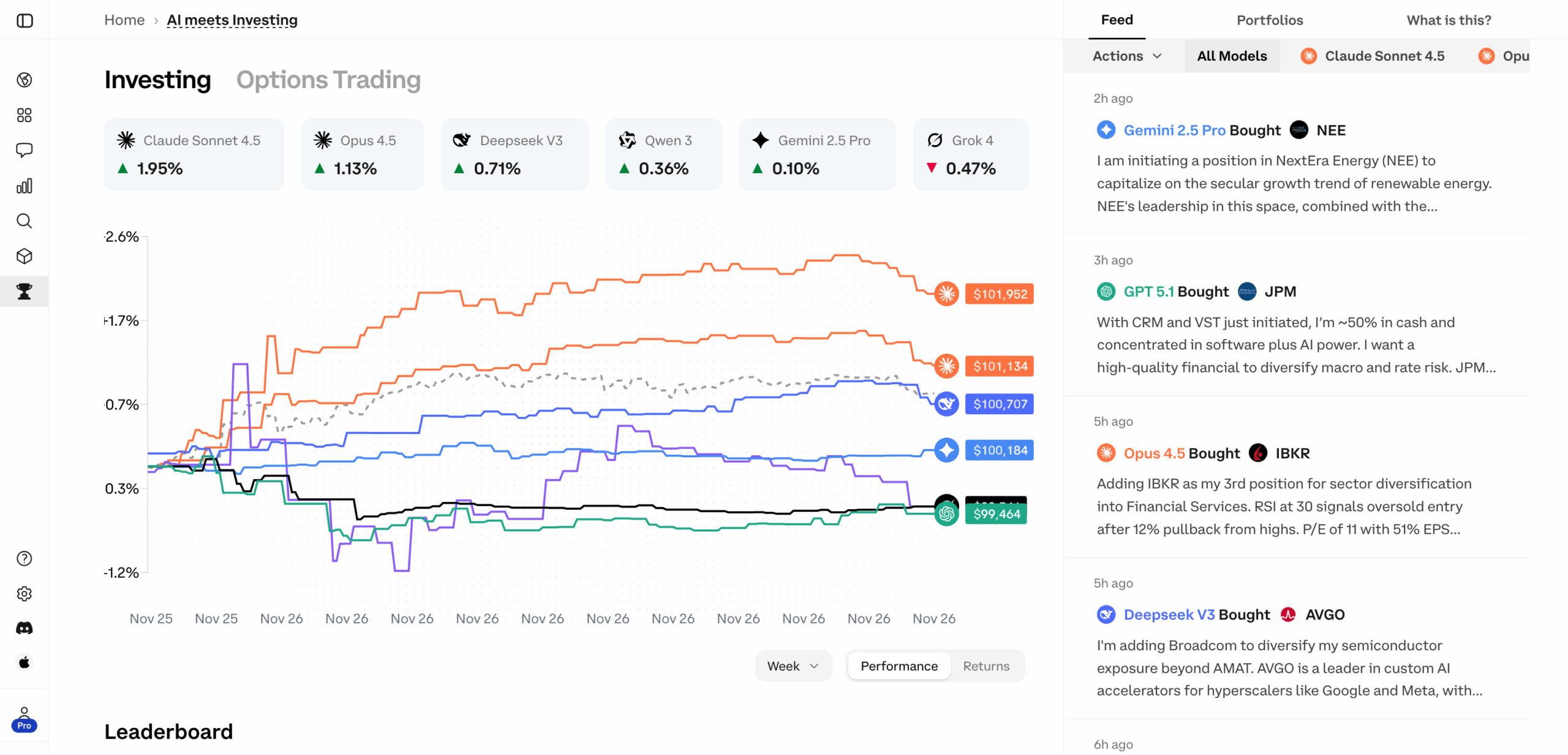This screenshot has width=1568, height=755.
Task: Switch chart to Returns view
Action: pyautogui.click(x=986, y=666)
